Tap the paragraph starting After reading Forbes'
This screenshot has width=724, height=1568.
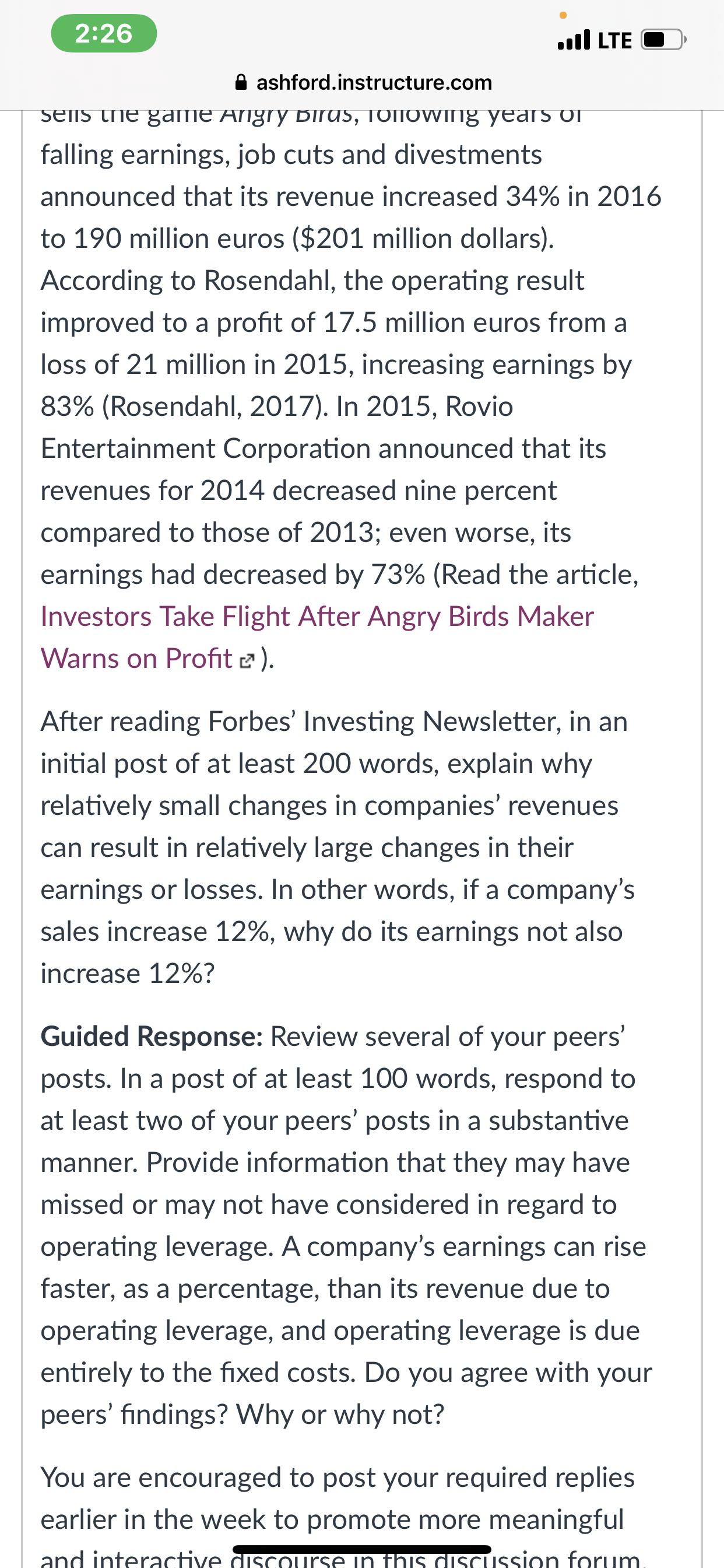click(x=338, y=848)
